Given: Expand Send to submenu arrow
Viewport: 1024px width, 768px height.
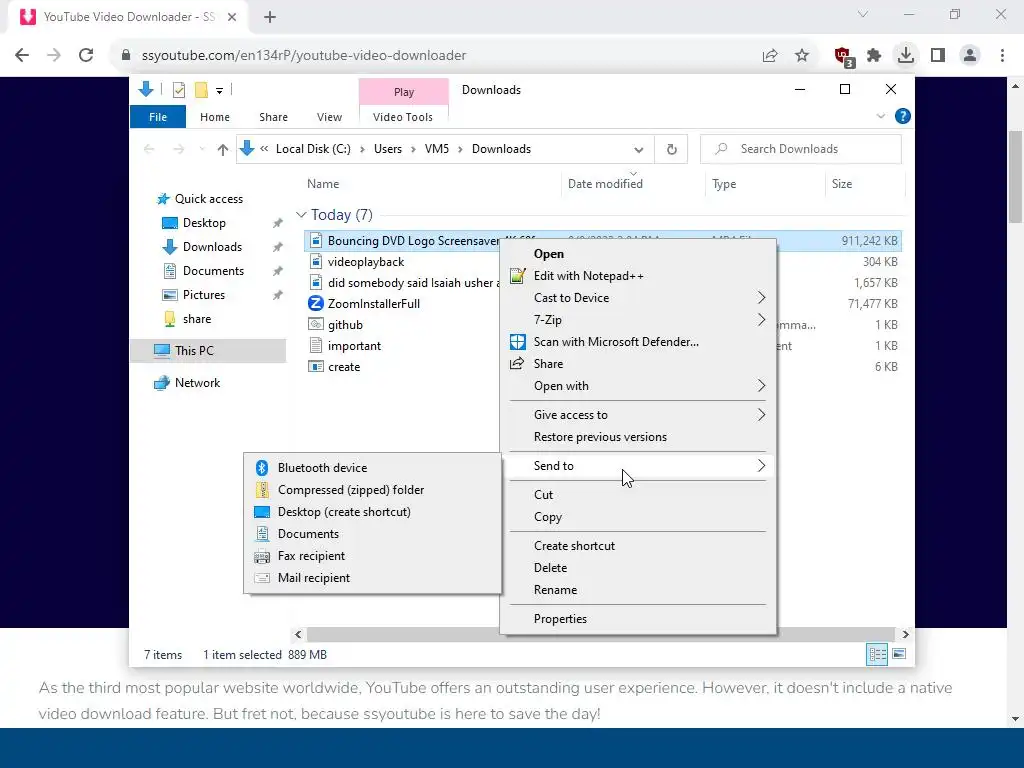Looking at the screenshot, I should pos(761,466).
